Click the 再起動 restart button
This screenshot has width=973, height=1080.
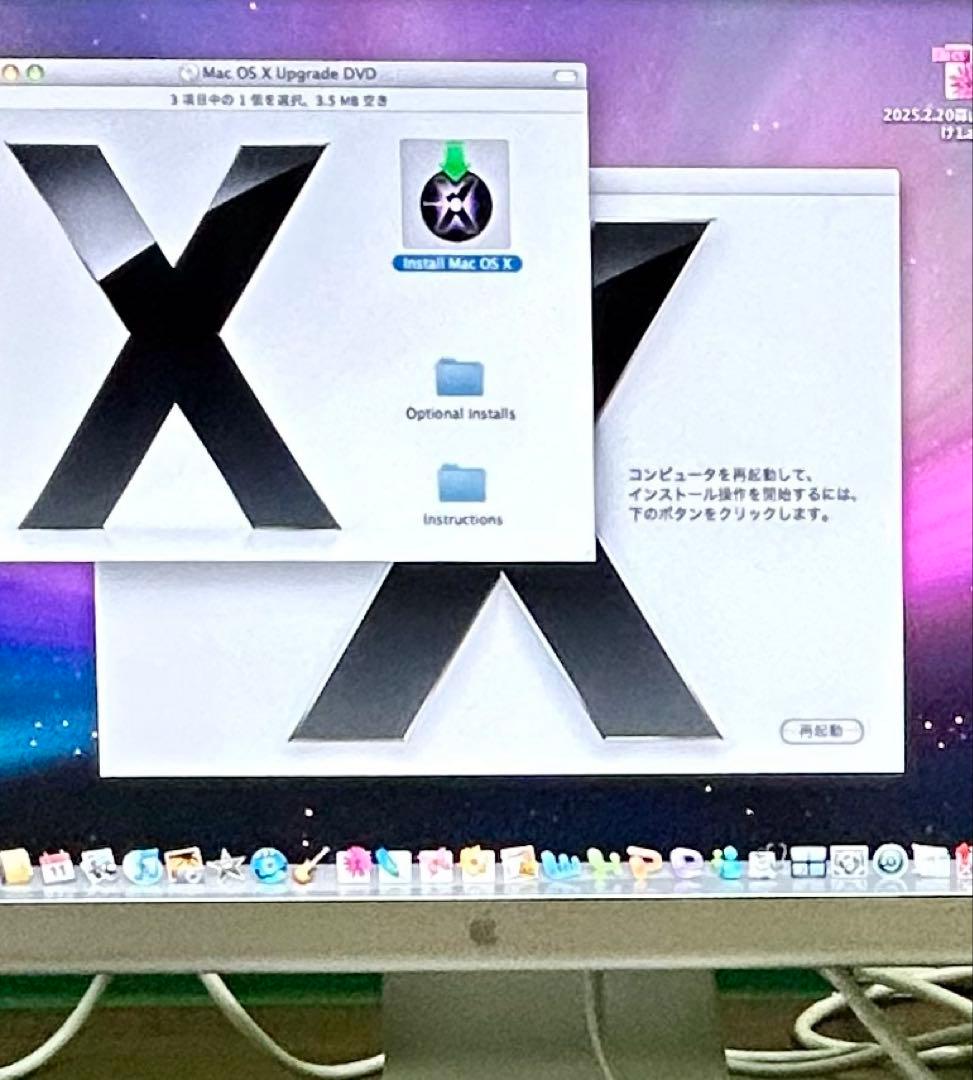821,731
